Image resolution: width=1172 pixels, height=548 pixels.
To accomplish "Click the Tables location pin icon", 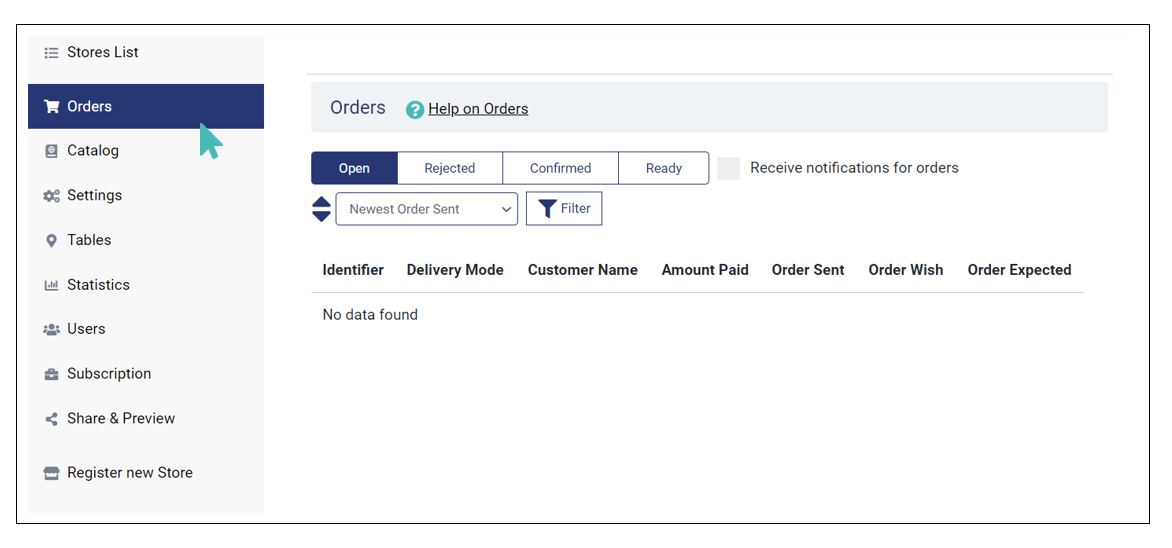I will point(51,241).
